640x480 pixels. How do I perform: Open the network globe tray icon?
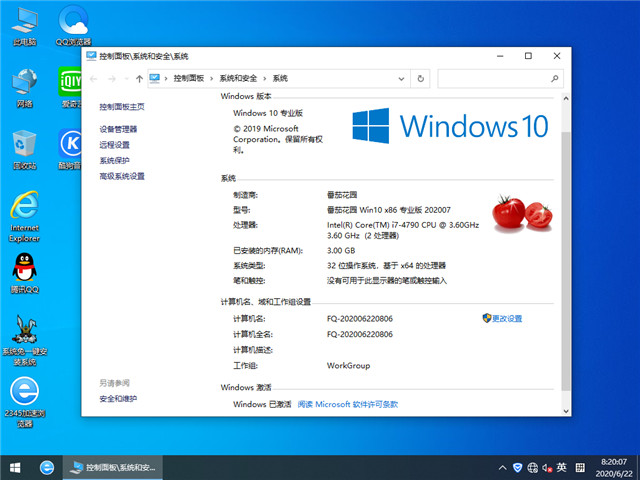click(532, 468)
